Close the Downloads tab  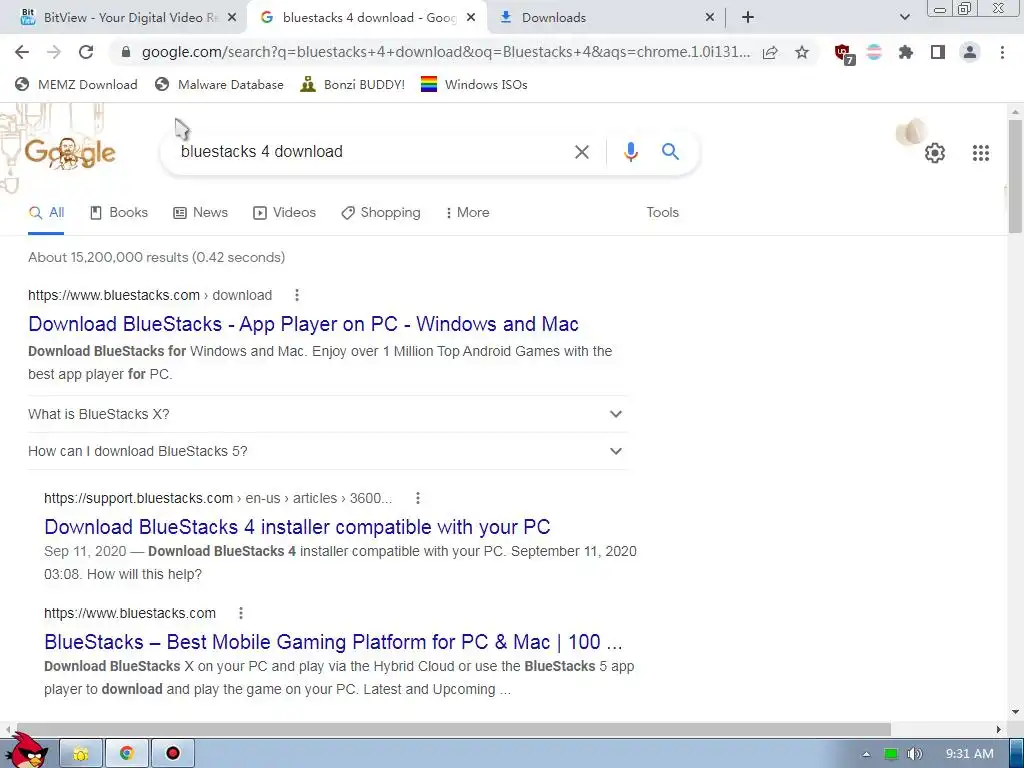click(x=710, y=18)
